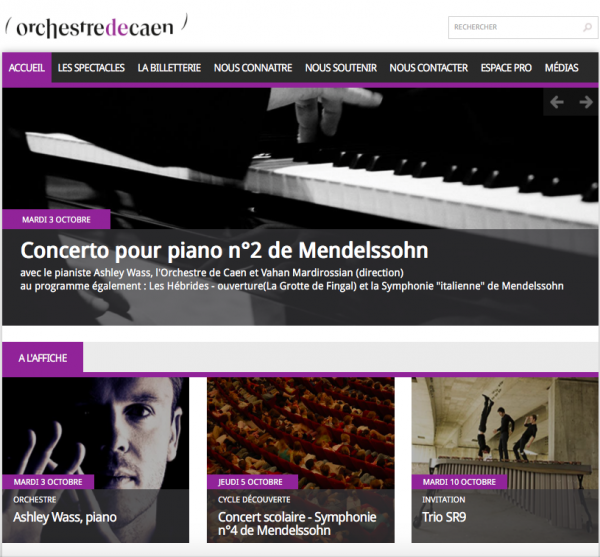The height and width of the screenshot is (557, 600).
Task: Click the Mardi 10 Octobre date tag
Action: tap(459, 482)
